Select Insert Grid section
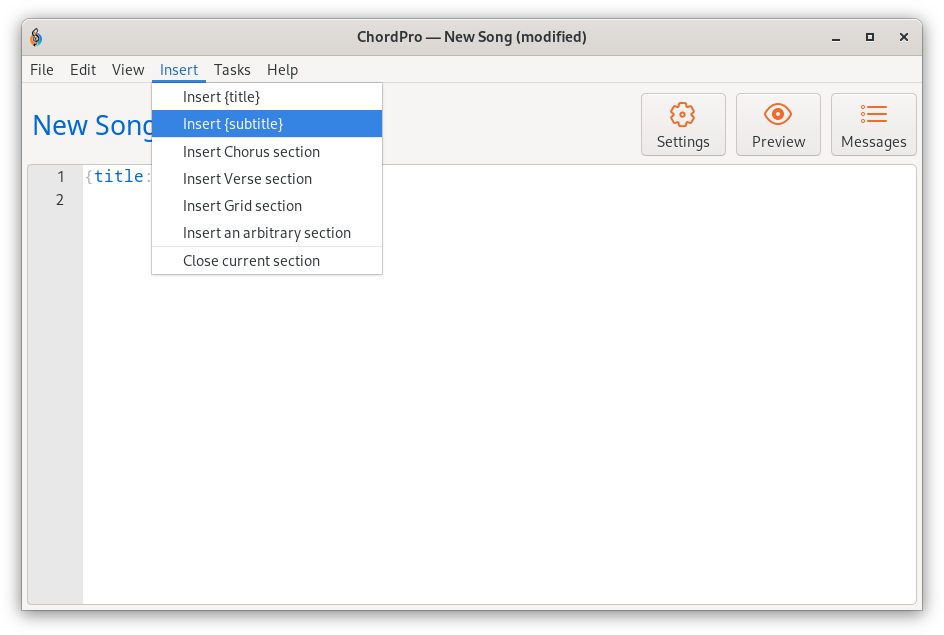The width and height of the screenshot is (944, 635). click(267, 206)
